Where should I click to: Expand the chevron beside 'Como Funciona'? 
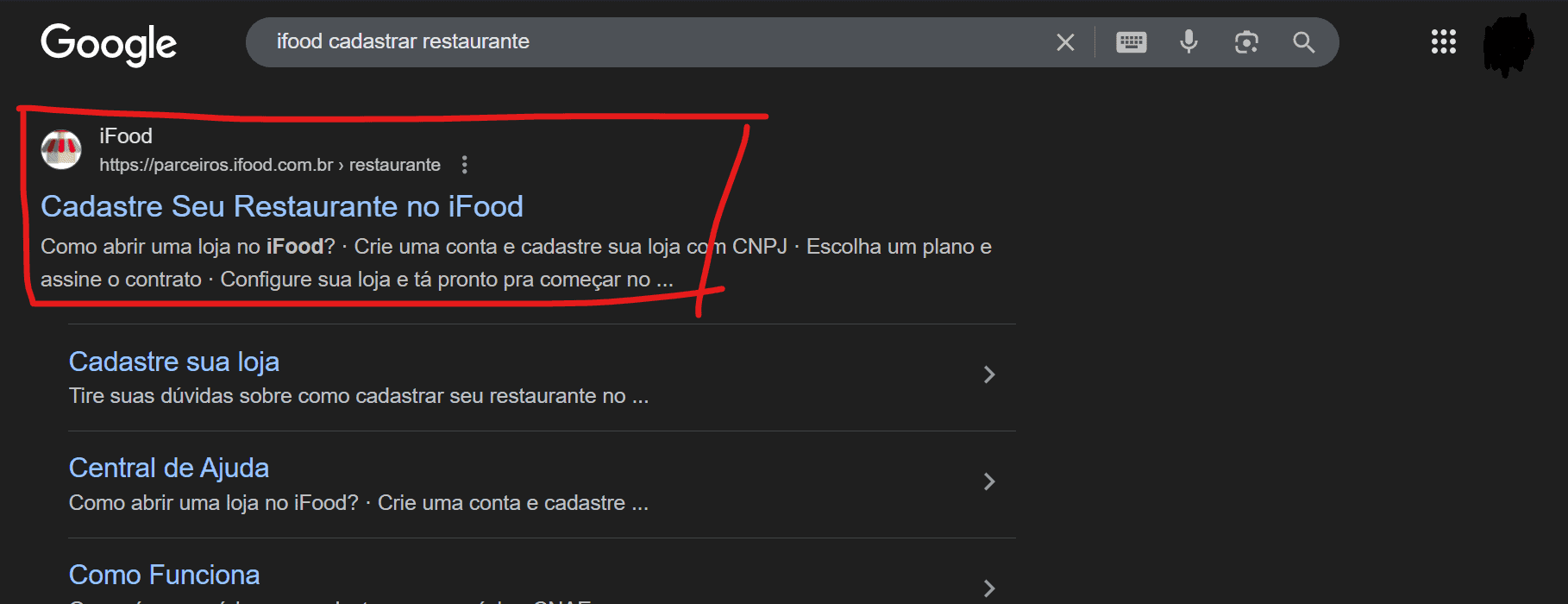pyautogui.click(x=989, y=588)
